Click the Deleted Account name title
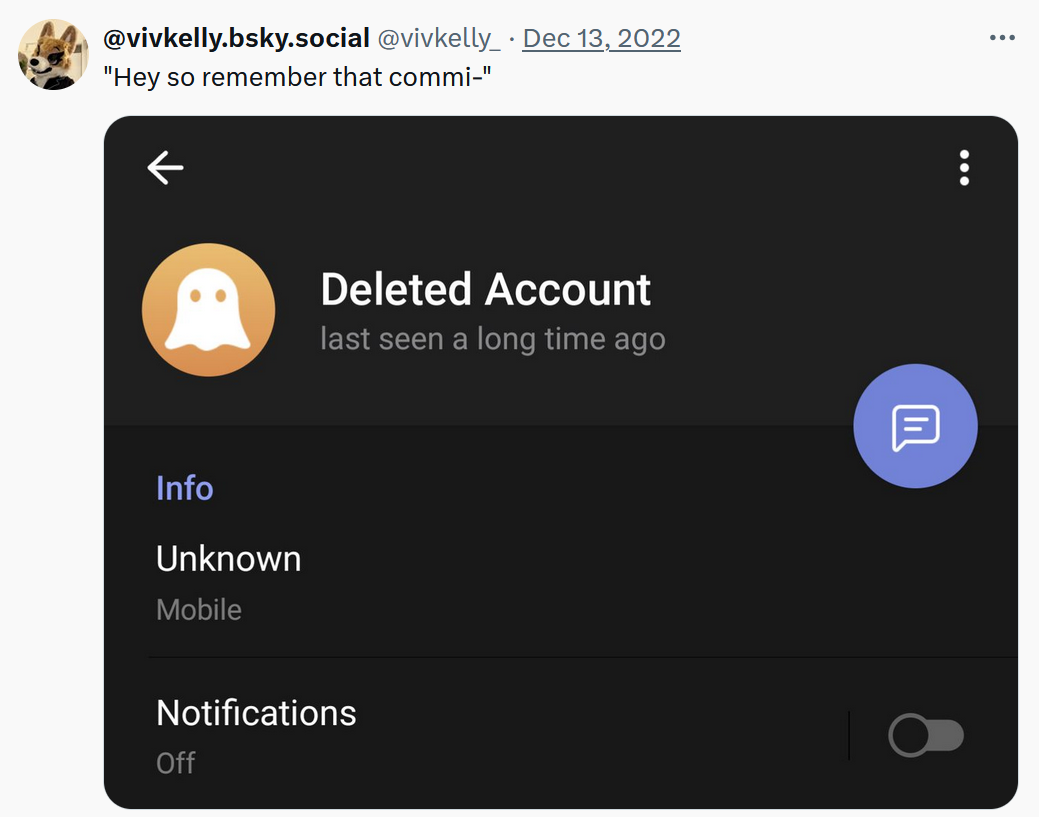The width and height of the screenshot is (1039, 817). click(486, 290)
